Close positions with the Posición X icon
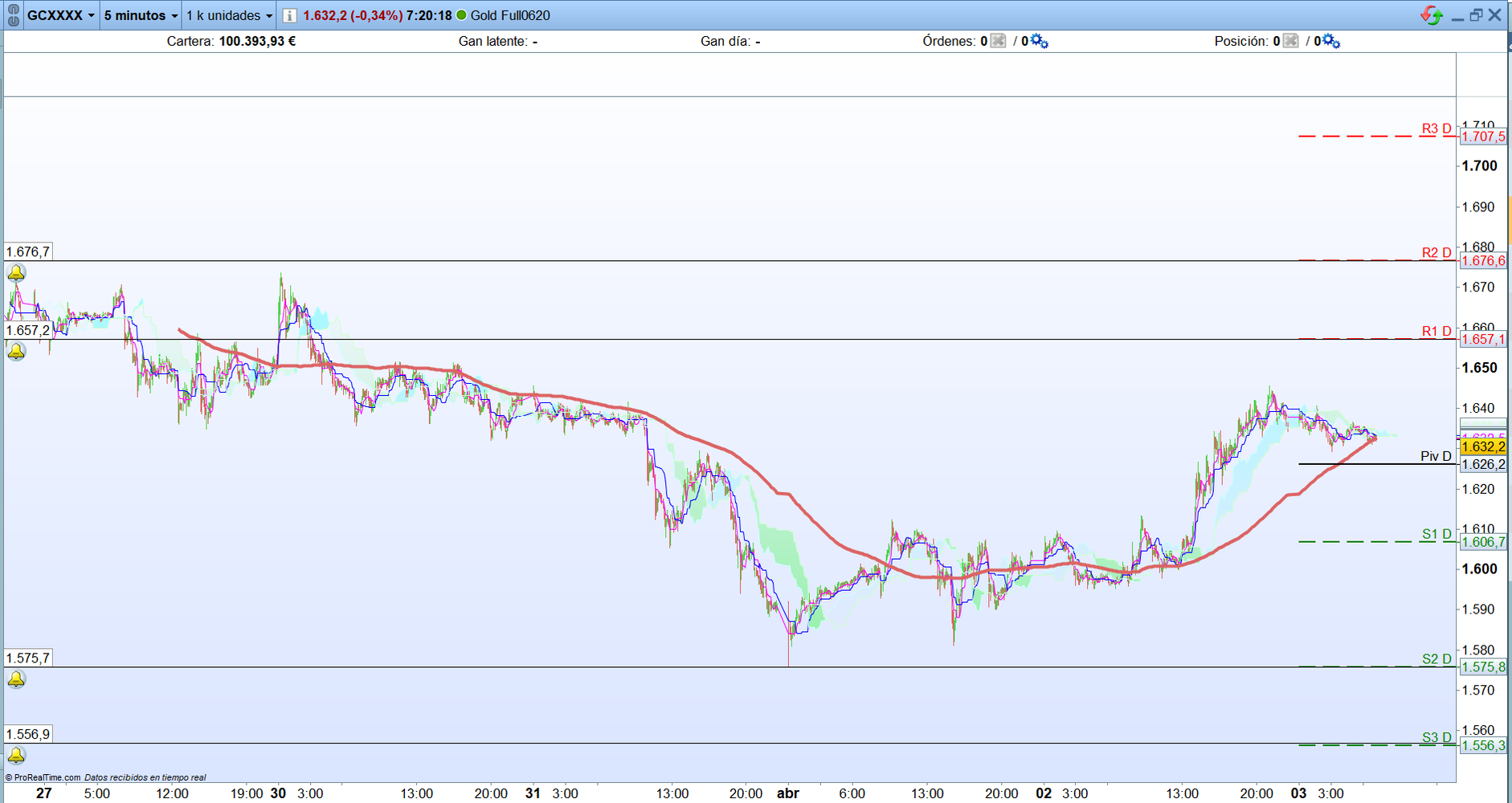 [x=1290, y=41]
